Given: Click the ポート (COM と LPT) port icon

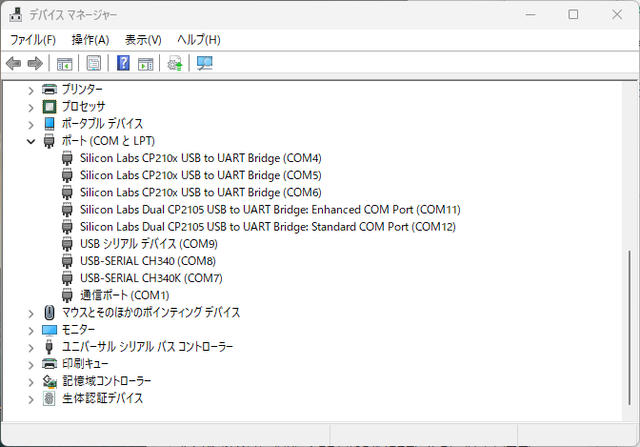Looking at the screenshot, I should point(49,141).
